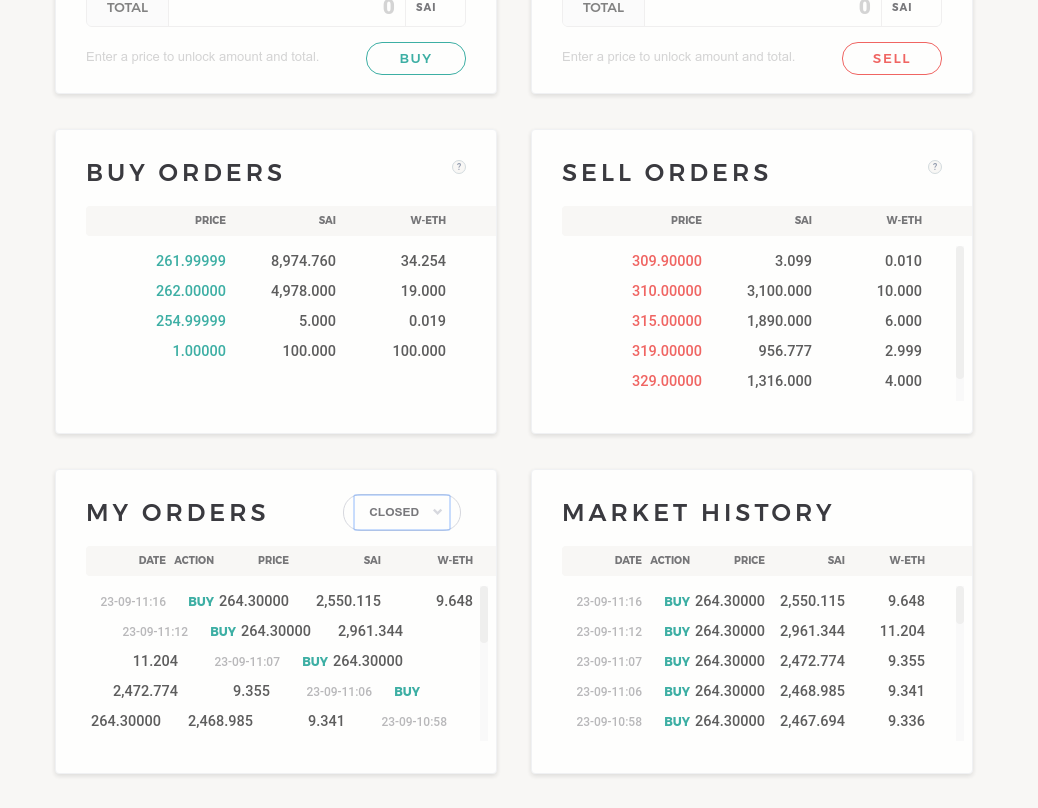Click the SELL button
Image resolution: width=1038 pixels, height=808 pixels.
click(891, 58)
